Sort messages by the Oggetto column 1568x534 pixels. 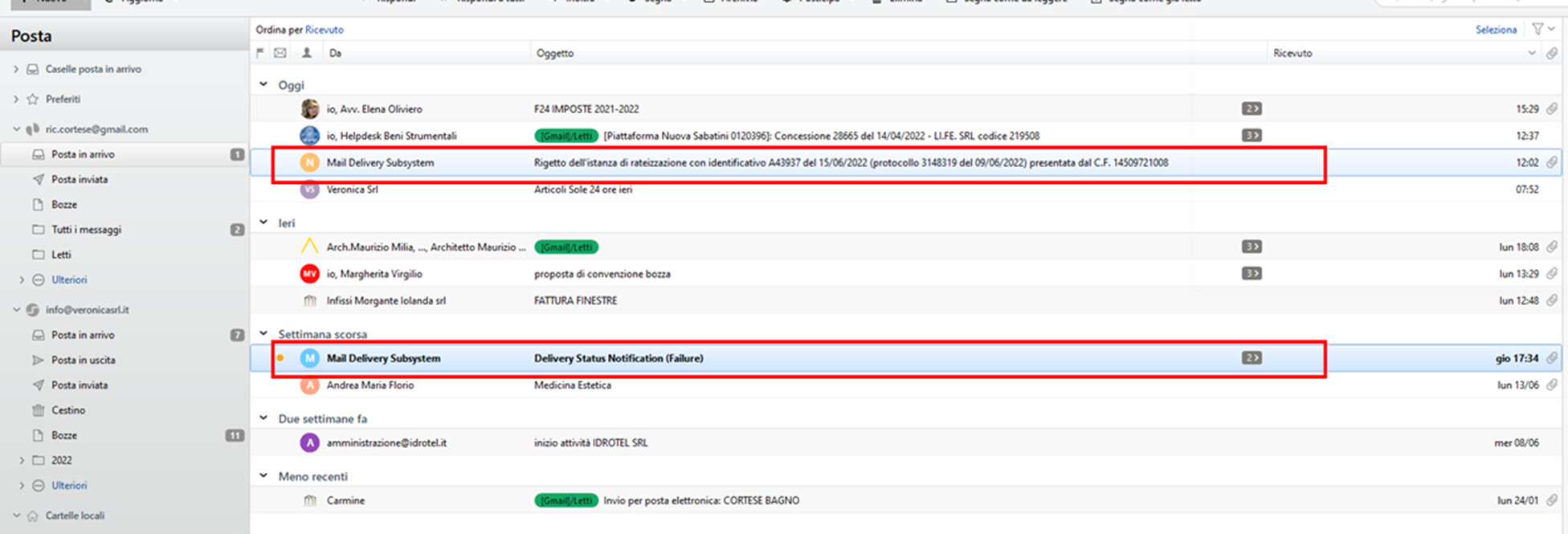point(555,53)
